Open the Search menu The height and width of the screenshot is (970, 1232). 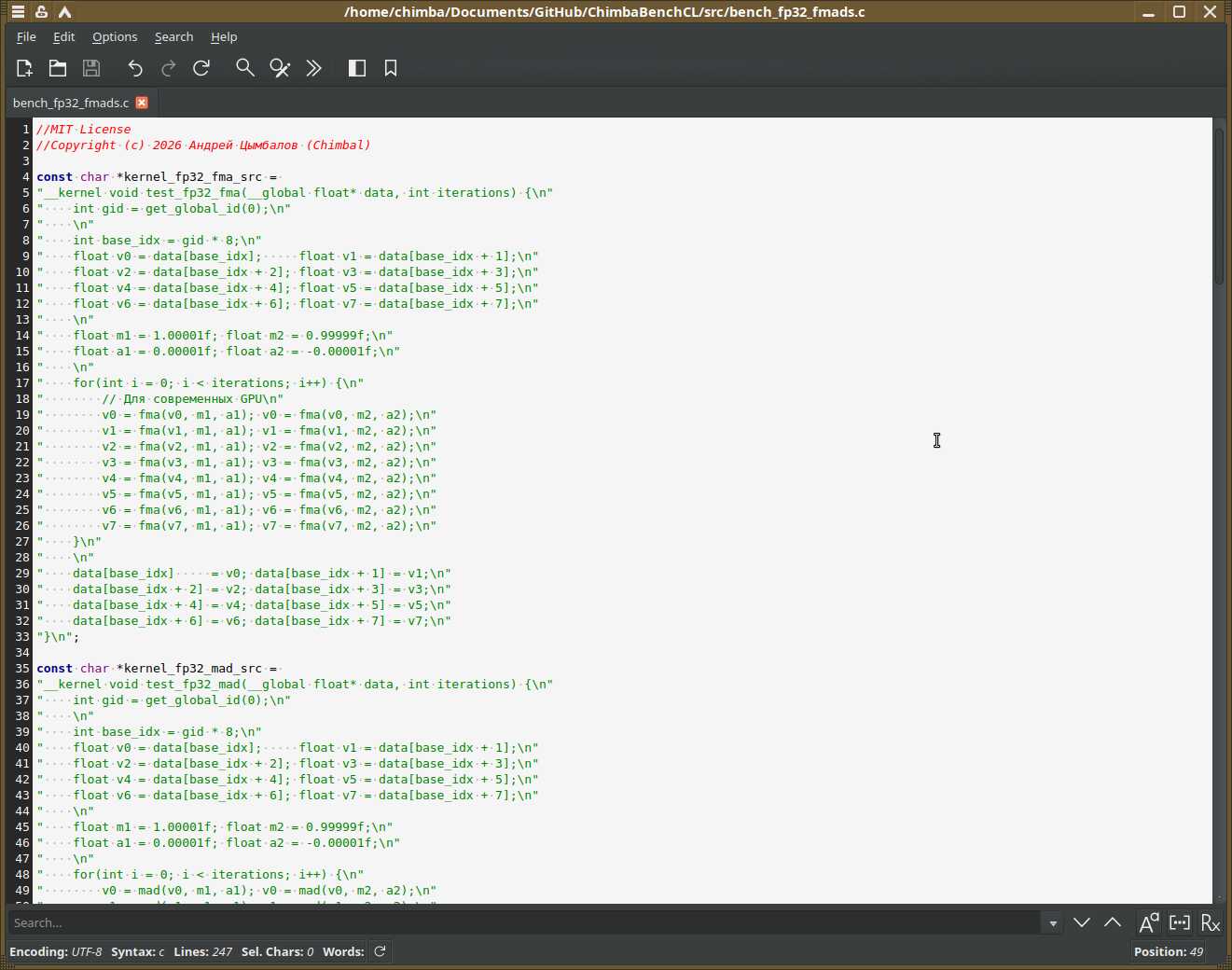point(173,36)
